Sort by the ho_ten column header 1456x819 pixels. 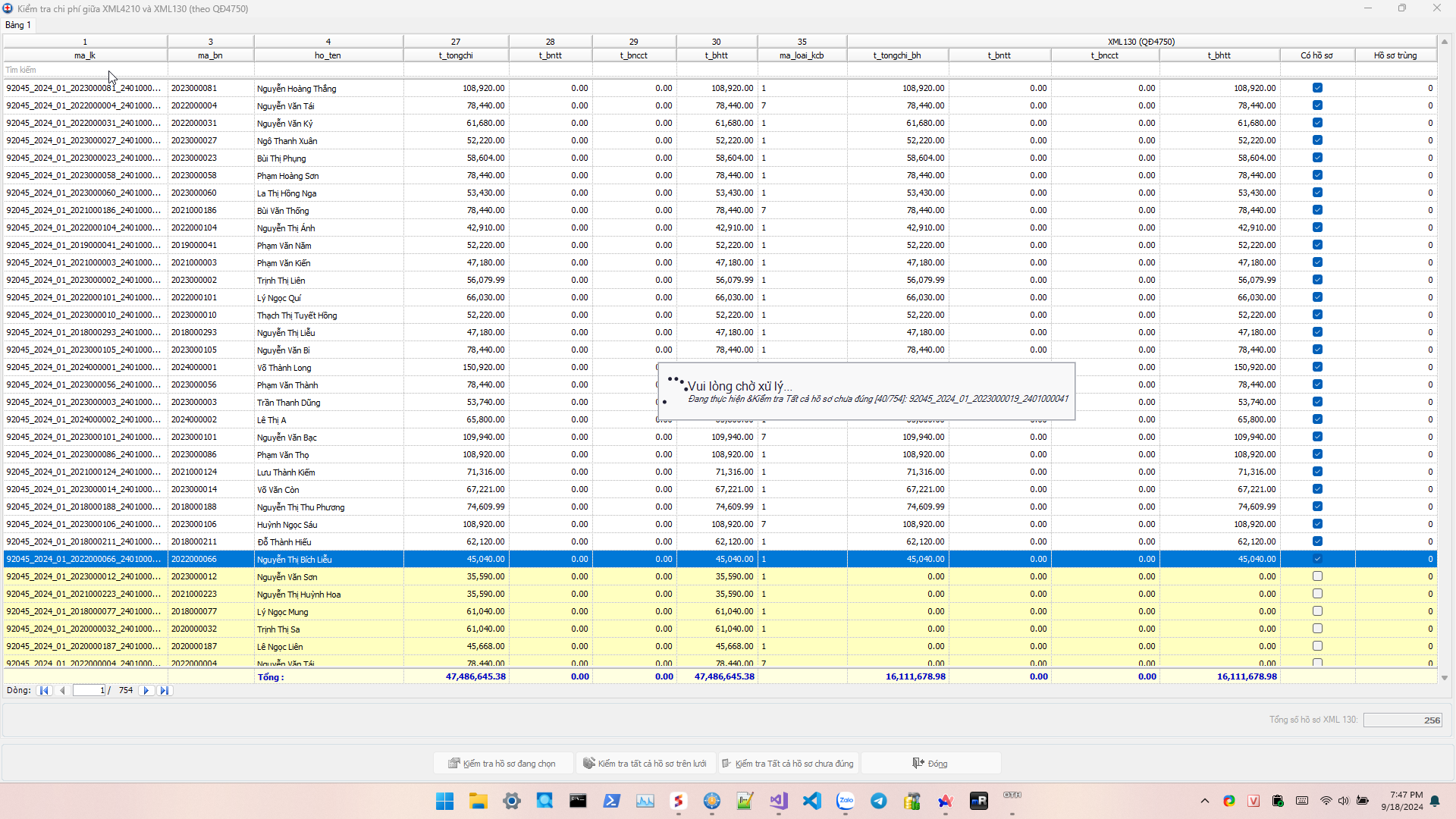tap(328, 55)
